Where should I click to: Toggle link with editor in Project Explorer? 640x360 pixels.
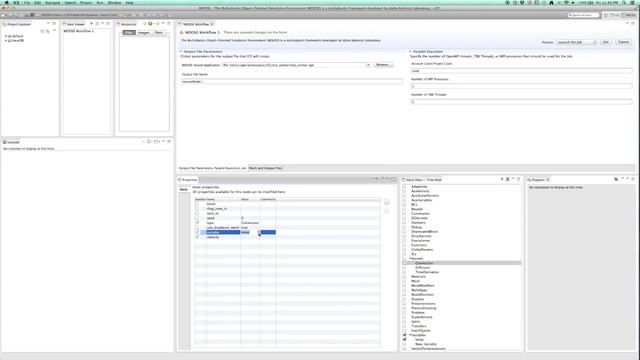48,31
